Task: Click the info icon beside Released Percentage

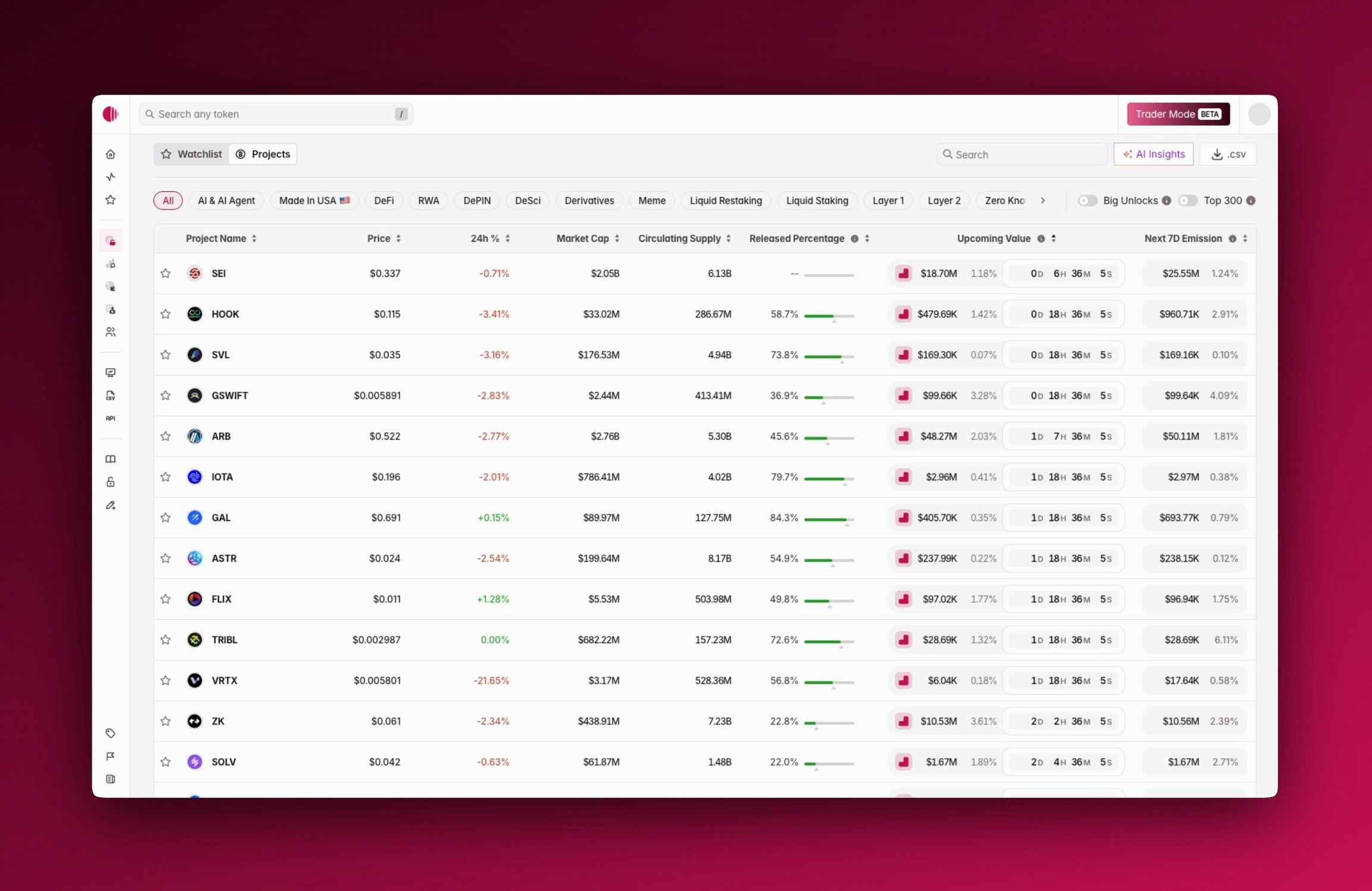Action: coord(855,239)
